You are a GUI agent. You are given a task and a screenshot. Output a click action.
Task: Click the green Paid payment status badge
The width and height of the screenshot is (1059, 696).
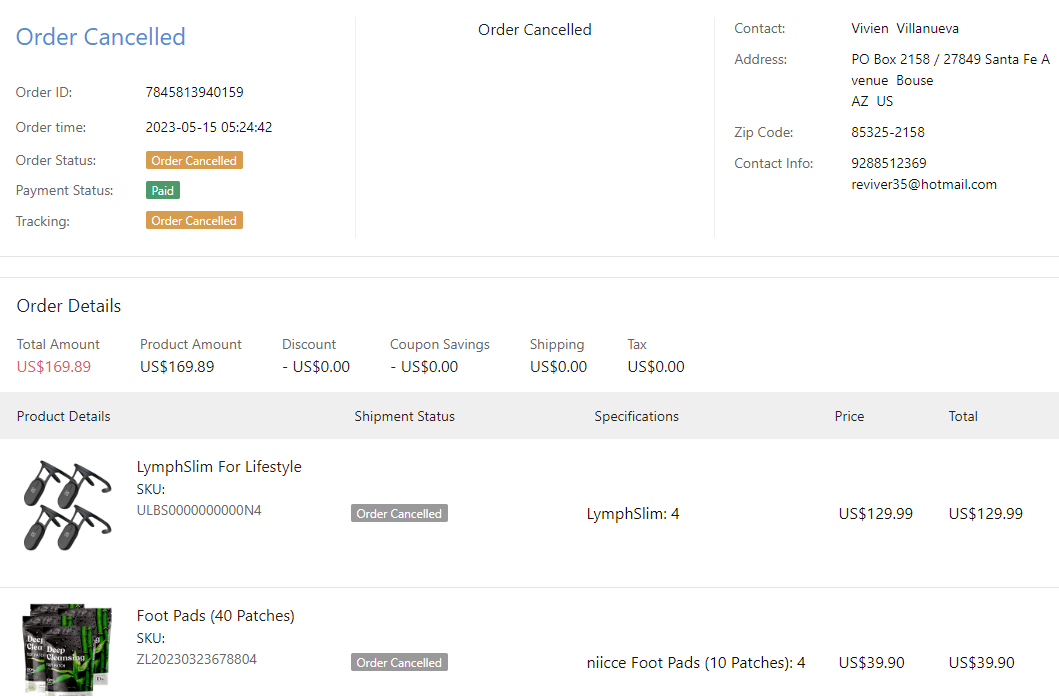coord(163,191)
